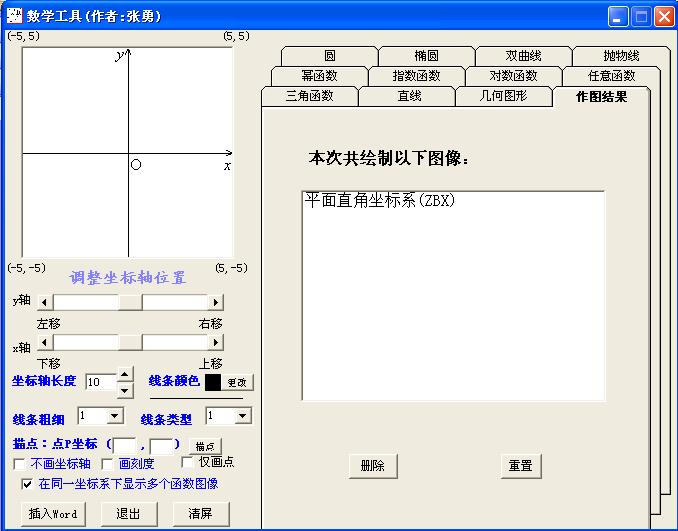Click the black line color swatch
Viewport: 678px width, 531px height.
click(x=213, y=383)
